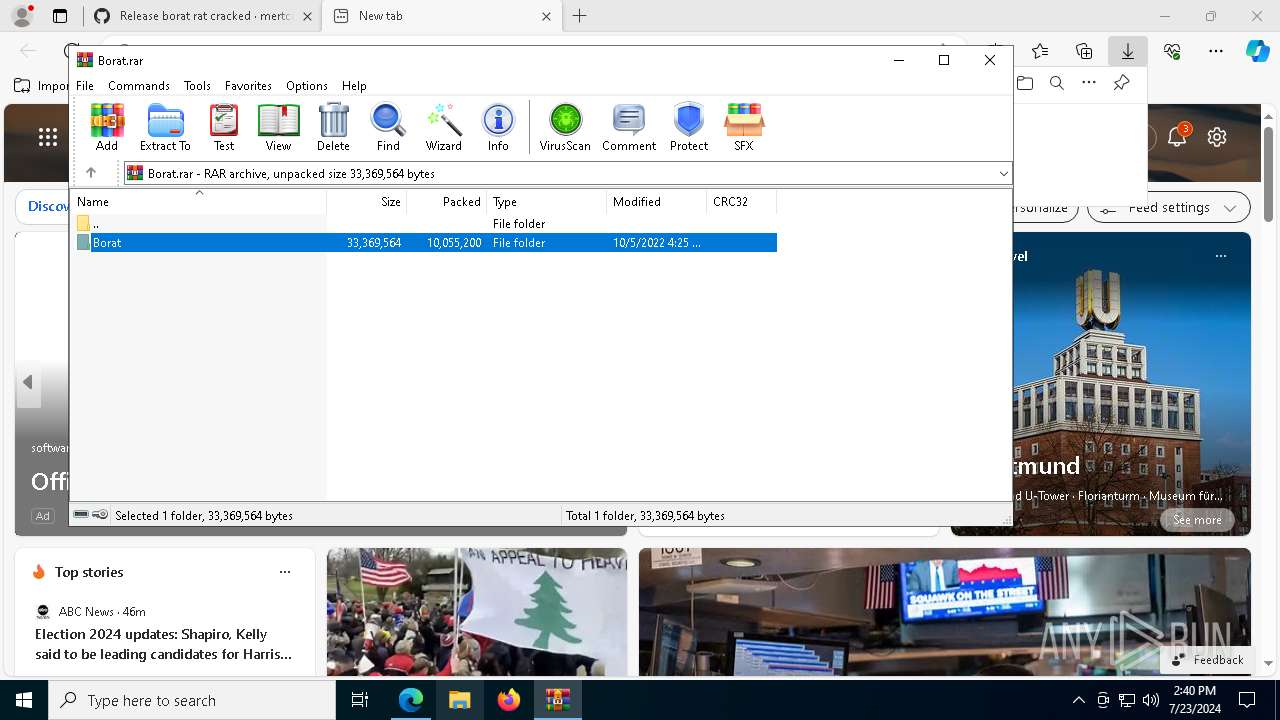
Task: Click the Comment toolbar icon
Action: click(629, 127)
